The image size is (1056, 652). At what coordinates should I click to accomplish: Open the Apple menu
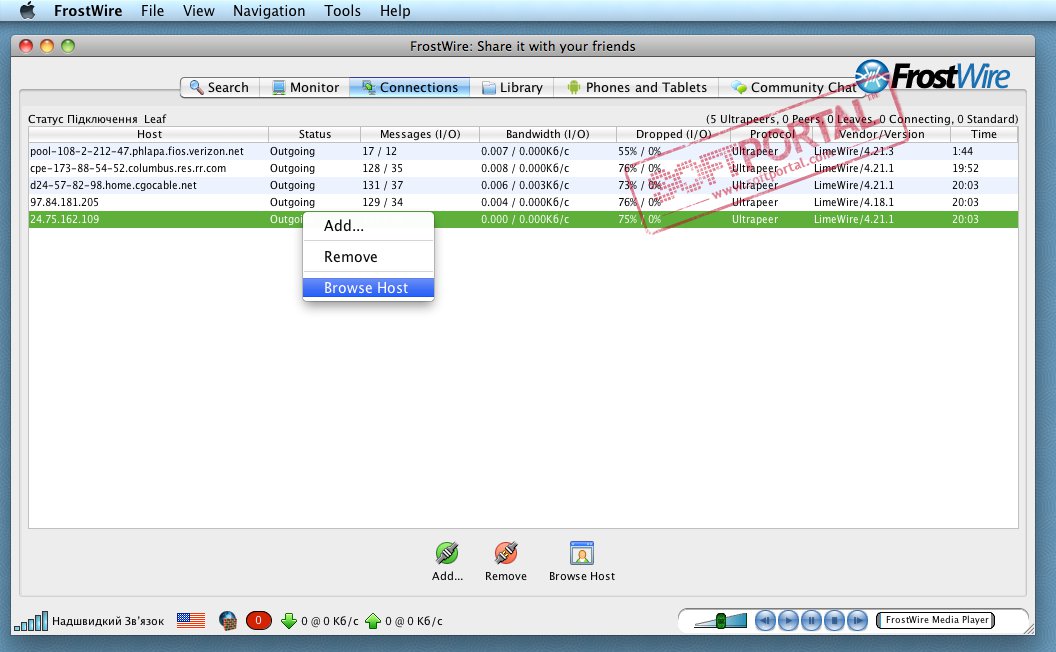27,11
